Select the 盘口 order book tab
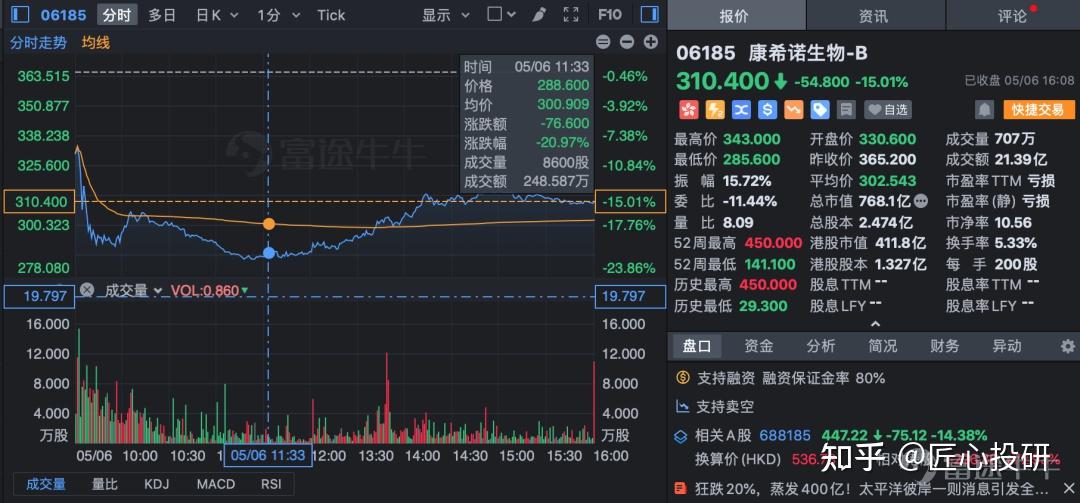 tap(696, 346)
